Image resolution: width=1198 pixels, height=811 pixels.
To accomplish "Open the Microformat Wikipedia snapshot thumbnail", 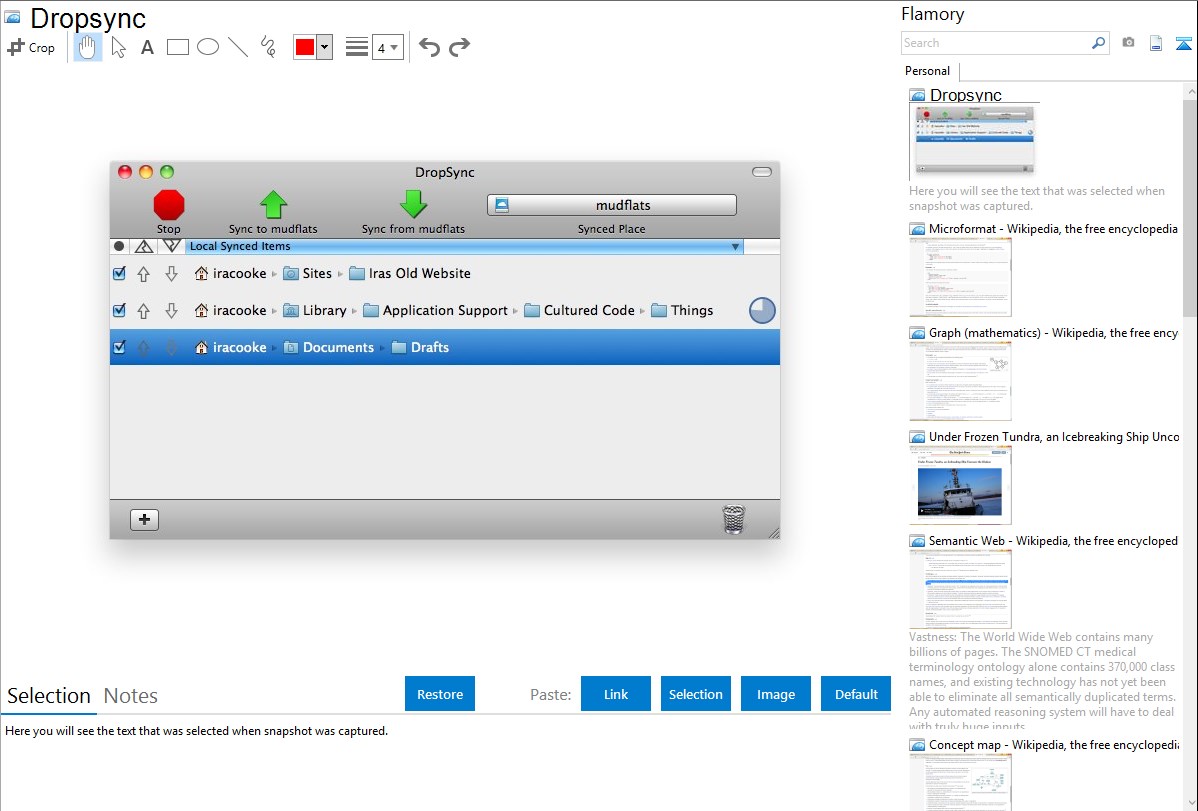I will point(960,277).
